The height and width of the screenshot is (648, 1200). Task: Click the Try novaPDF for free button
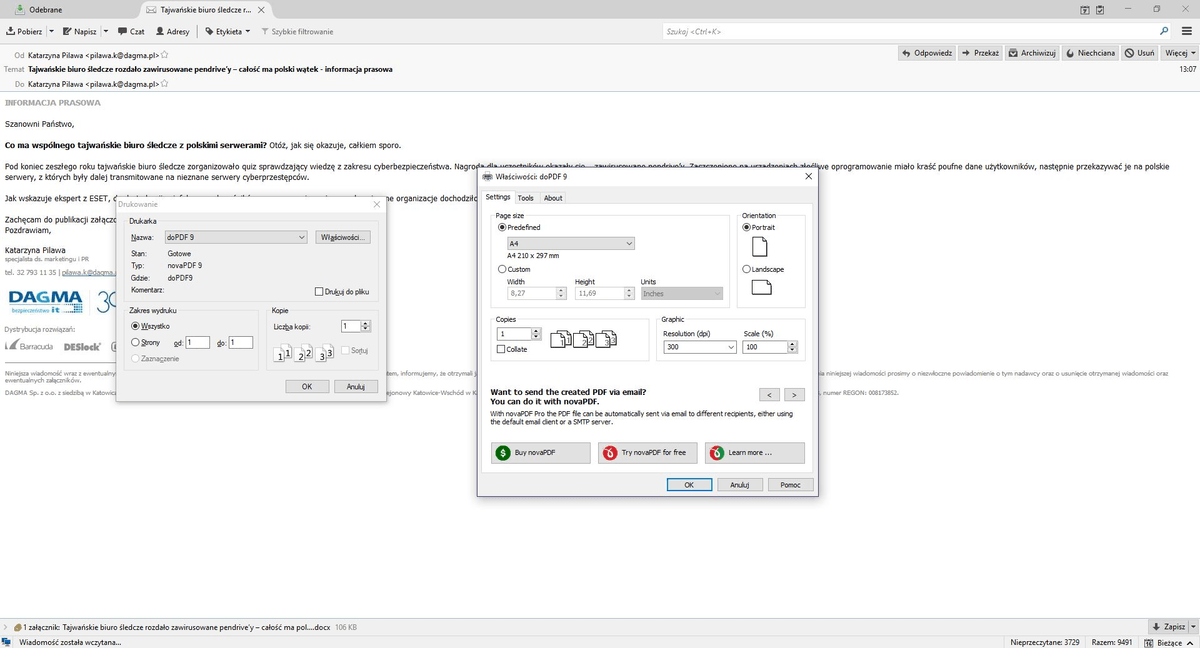click(x=648, y=453)
